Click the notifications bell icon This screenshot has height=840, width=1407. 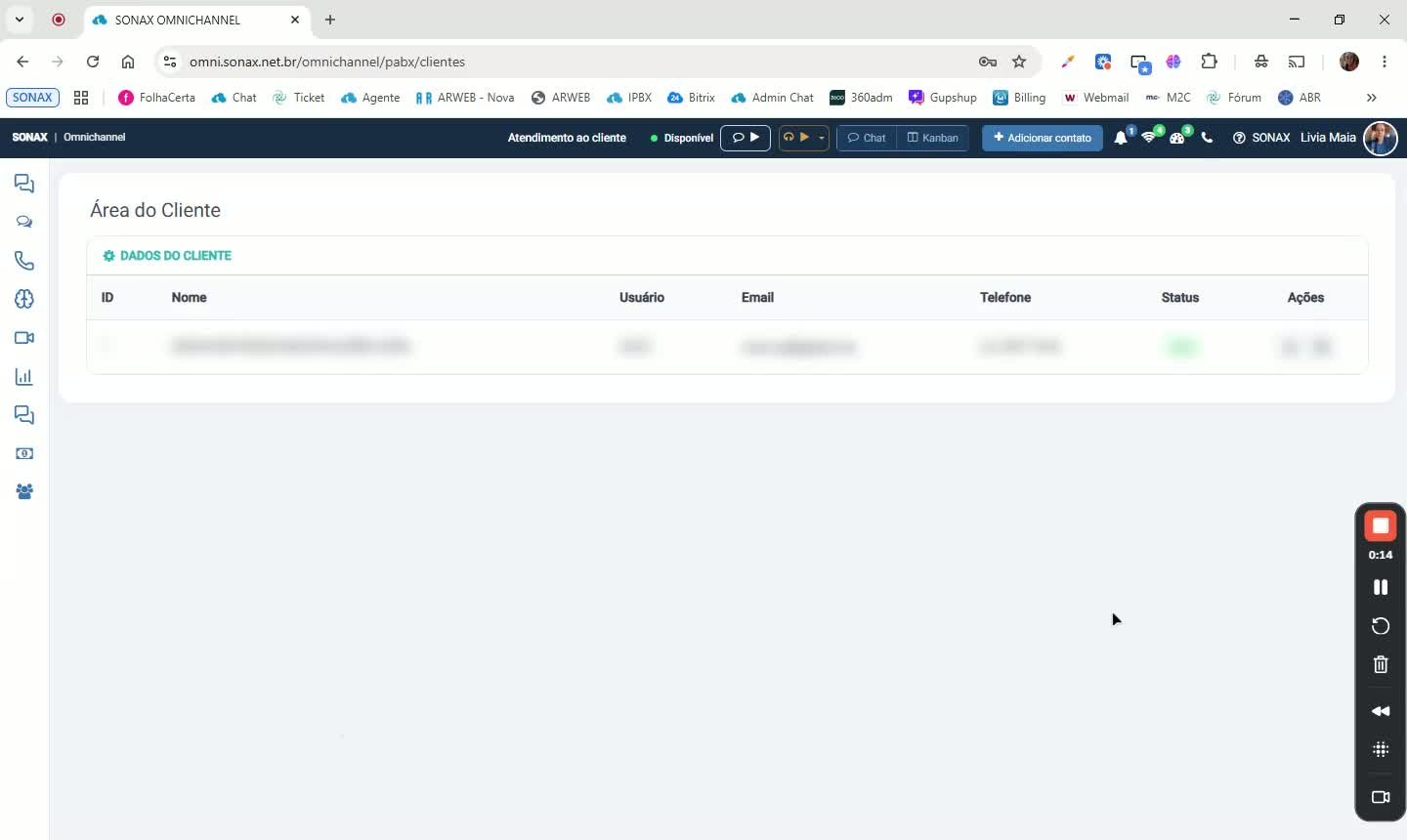(x=1121, y=138)
